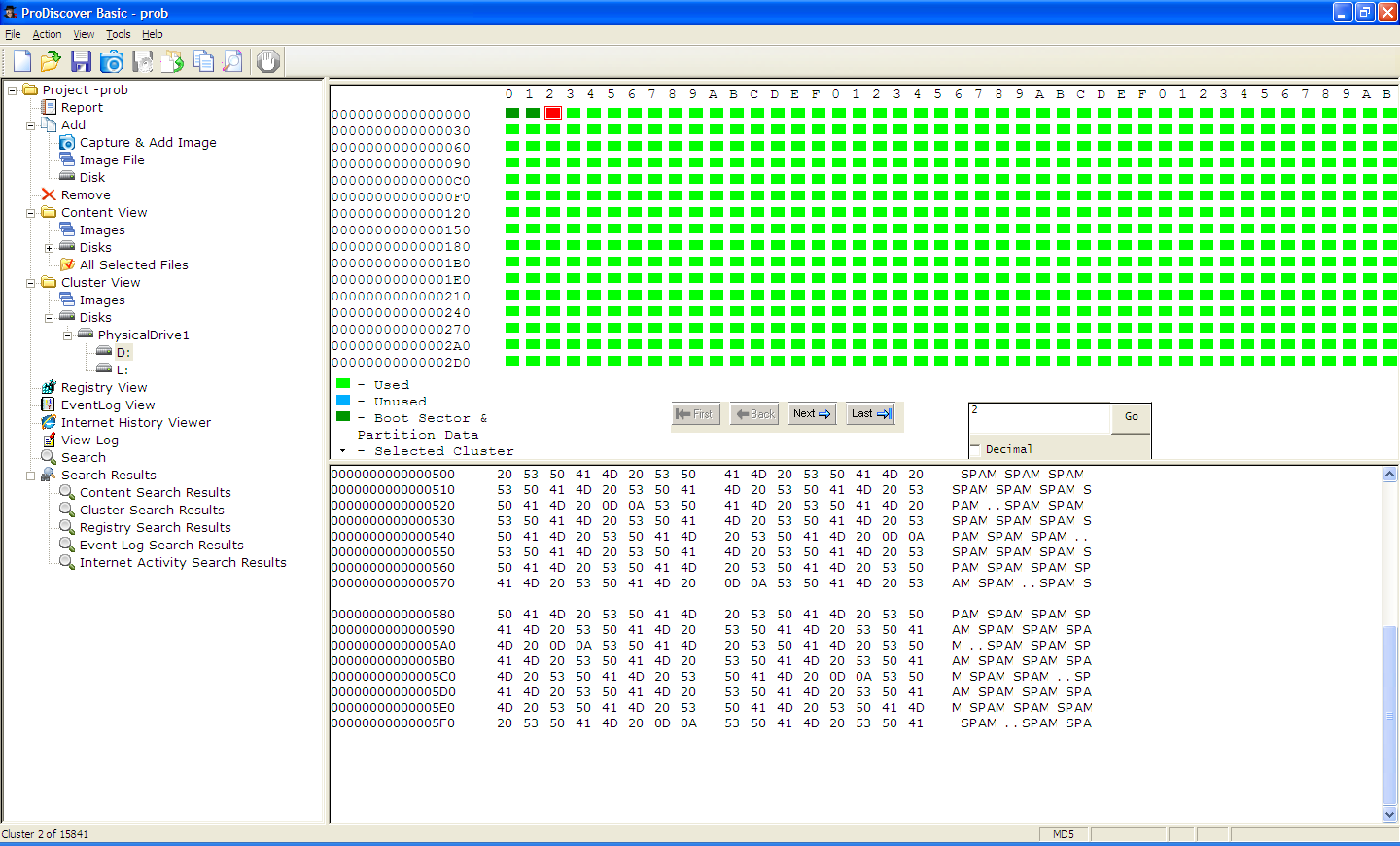Jump to the Last cluster page
This screenshot has width=1400, height=846.
(x=870, y=414)
